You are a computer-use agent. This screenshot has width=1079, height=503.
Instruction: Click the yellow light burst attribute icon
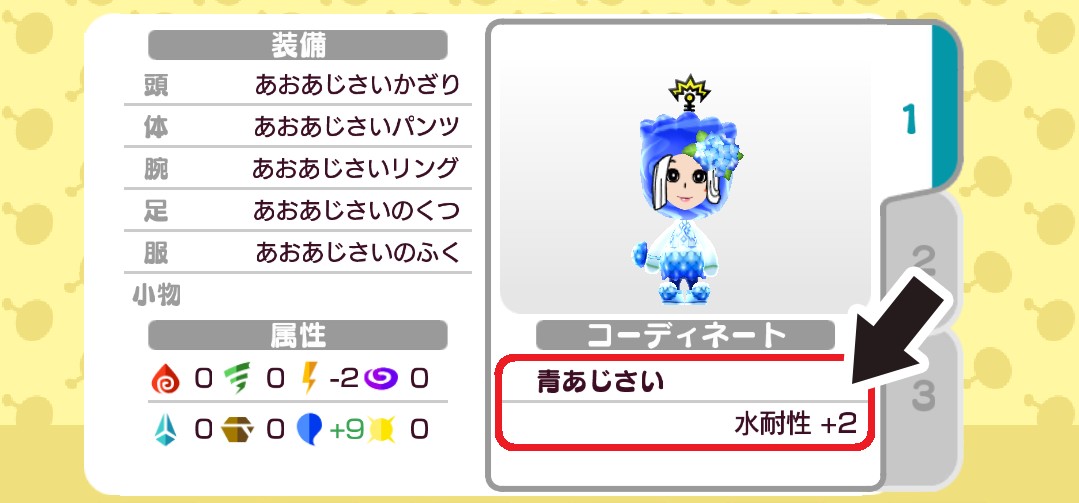381,430
